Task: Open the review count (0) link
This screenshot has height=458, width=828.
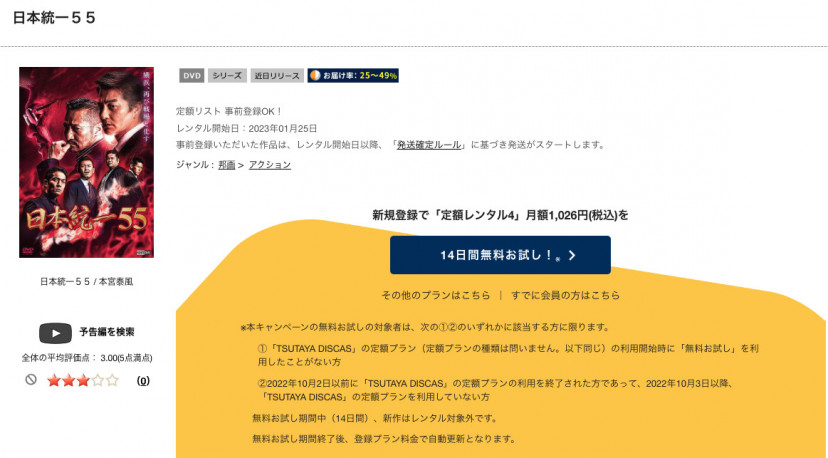Action: [x=143, y=381]
